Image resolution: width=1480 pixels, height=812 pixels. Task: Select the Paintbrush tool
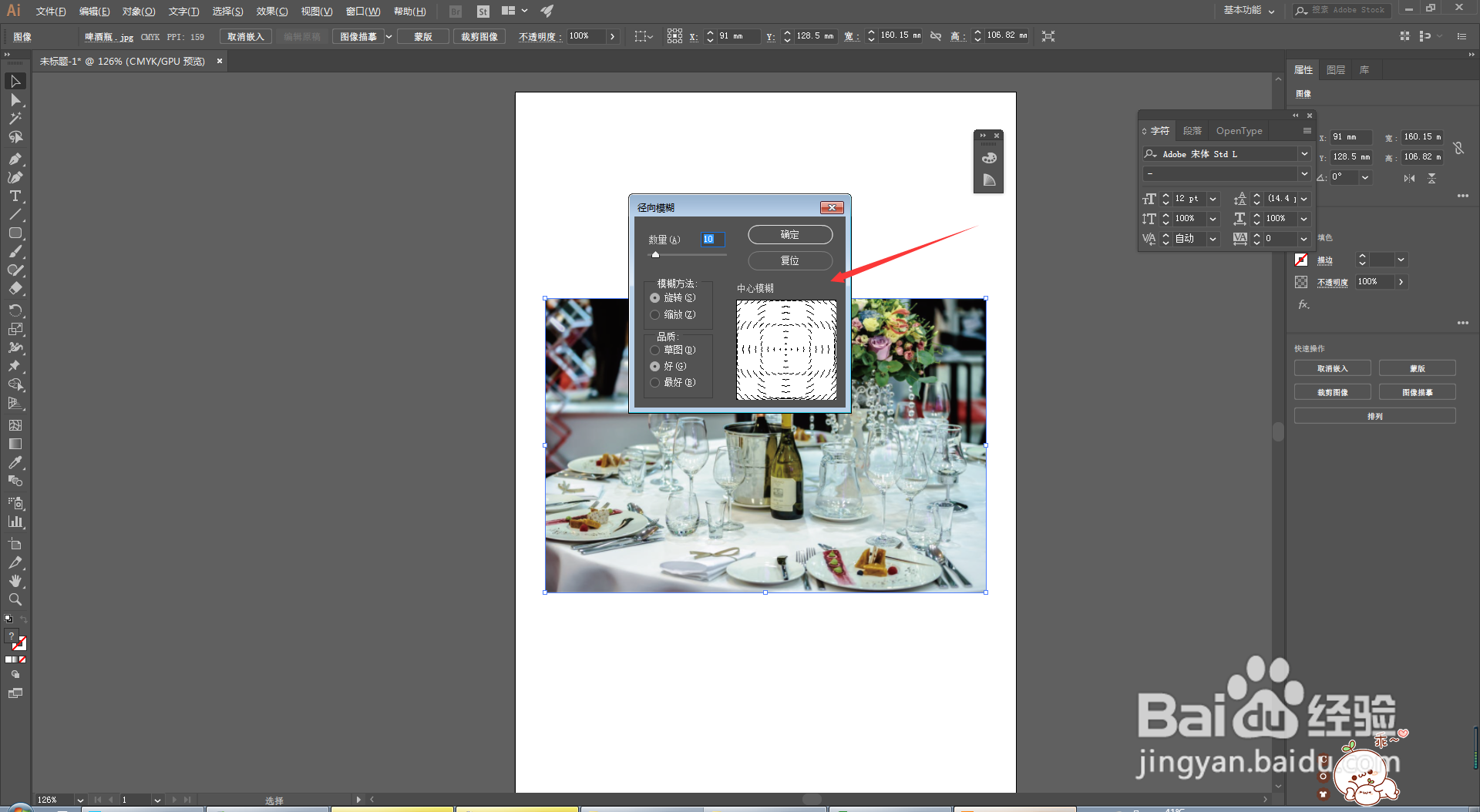15,251
